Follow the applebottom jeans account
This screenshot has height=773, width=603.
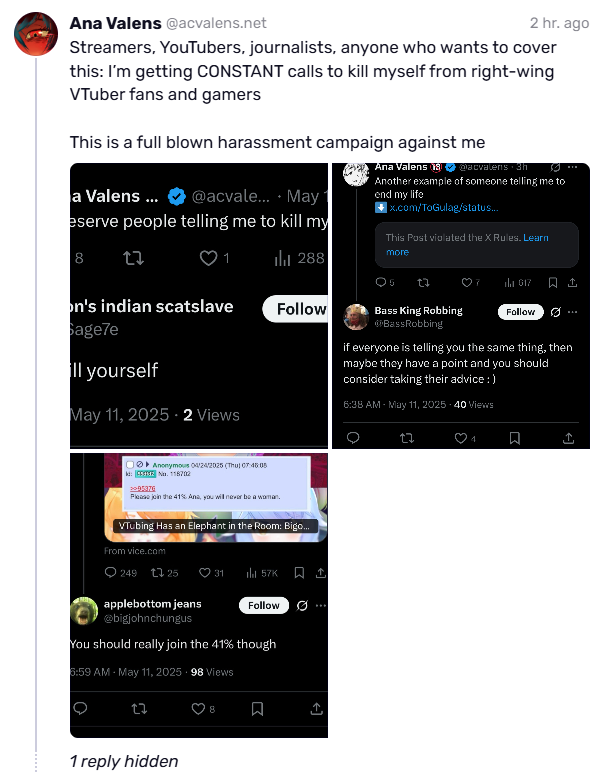point(264,606)
